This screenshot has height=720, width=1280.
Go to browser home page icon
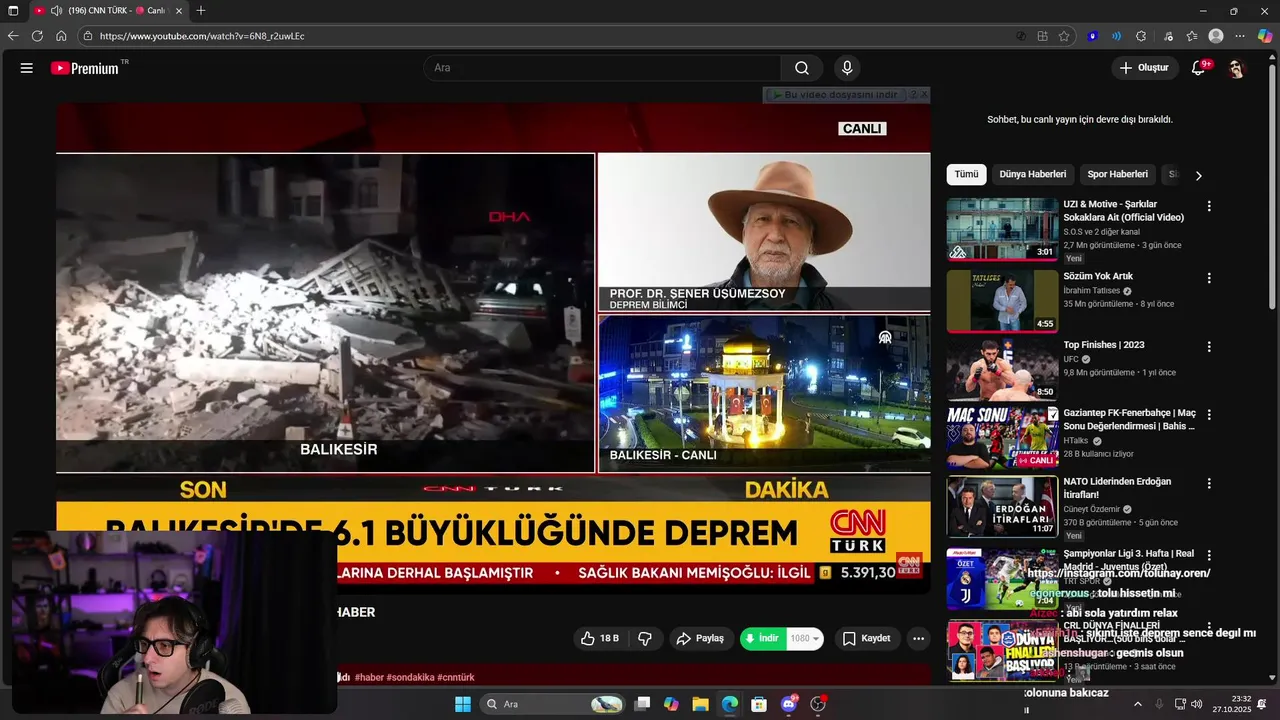(61, 36)
